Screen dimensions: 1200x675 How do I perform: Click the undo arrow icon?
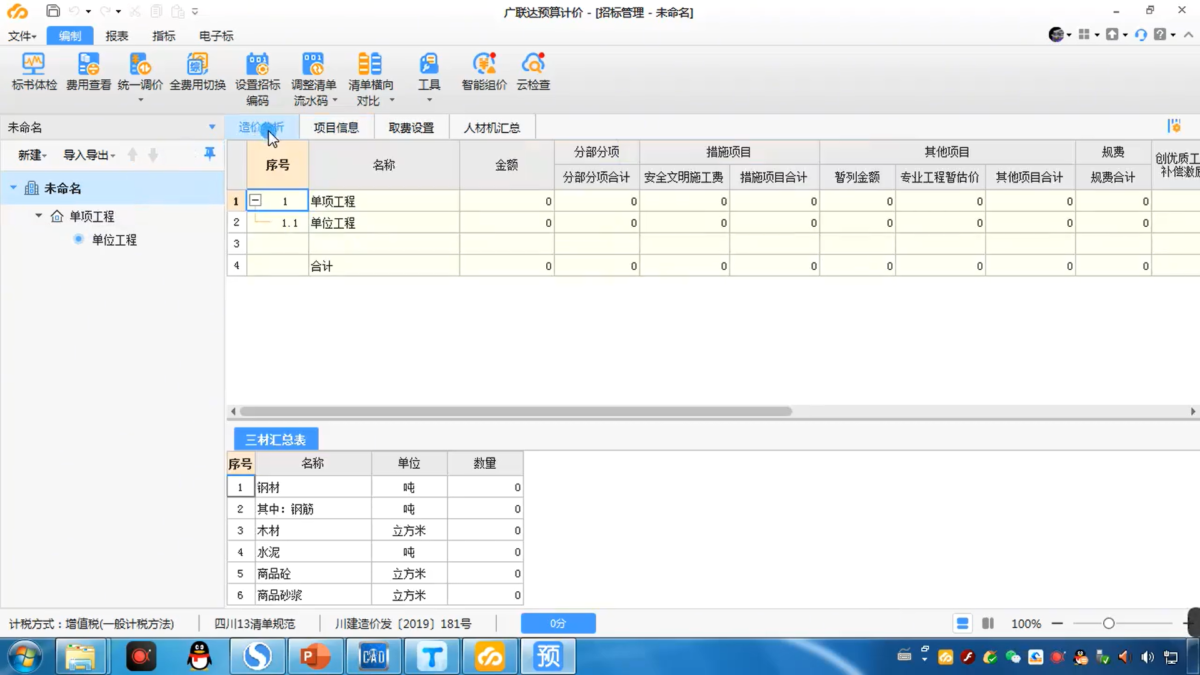[x=75, y=12]
